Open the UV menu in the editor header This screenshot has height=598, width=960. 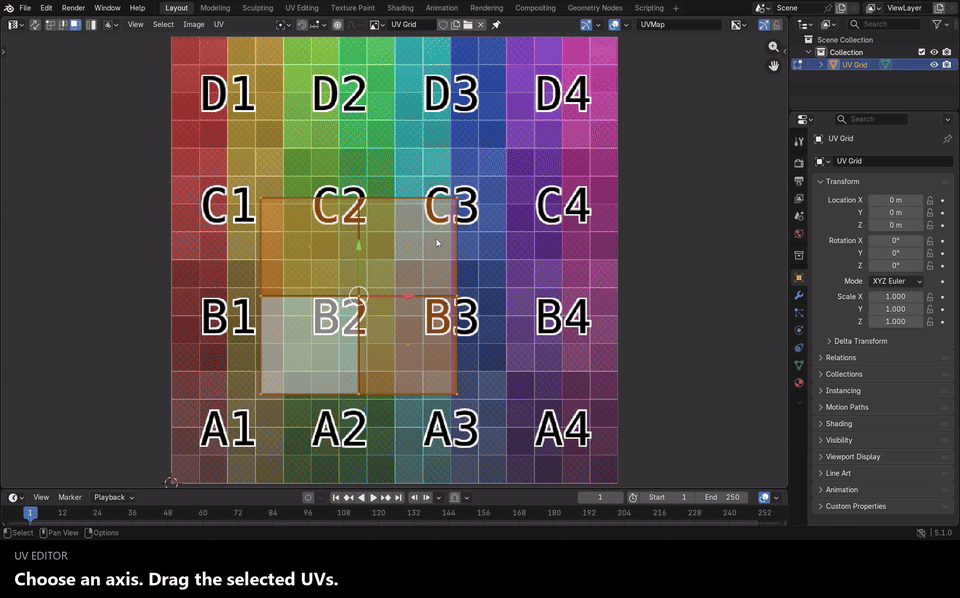click(x=219, y=24)
